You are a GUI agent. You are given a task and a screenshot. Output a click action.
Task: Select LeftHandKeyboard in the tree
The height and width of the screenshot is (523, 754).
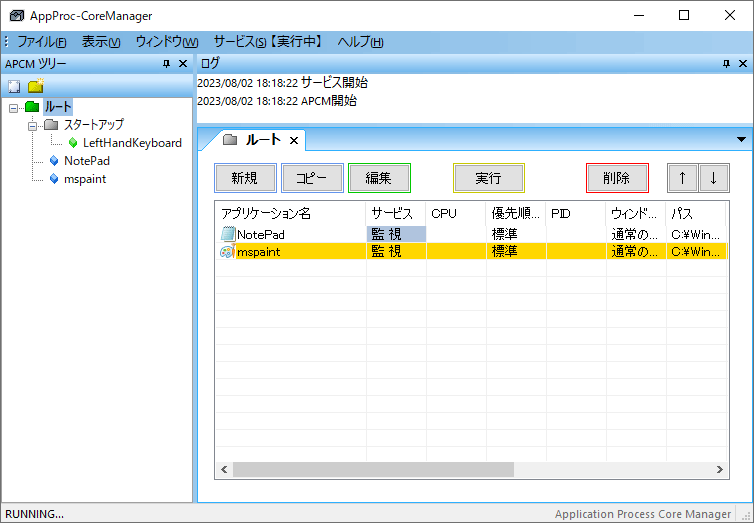click(132, 143)
